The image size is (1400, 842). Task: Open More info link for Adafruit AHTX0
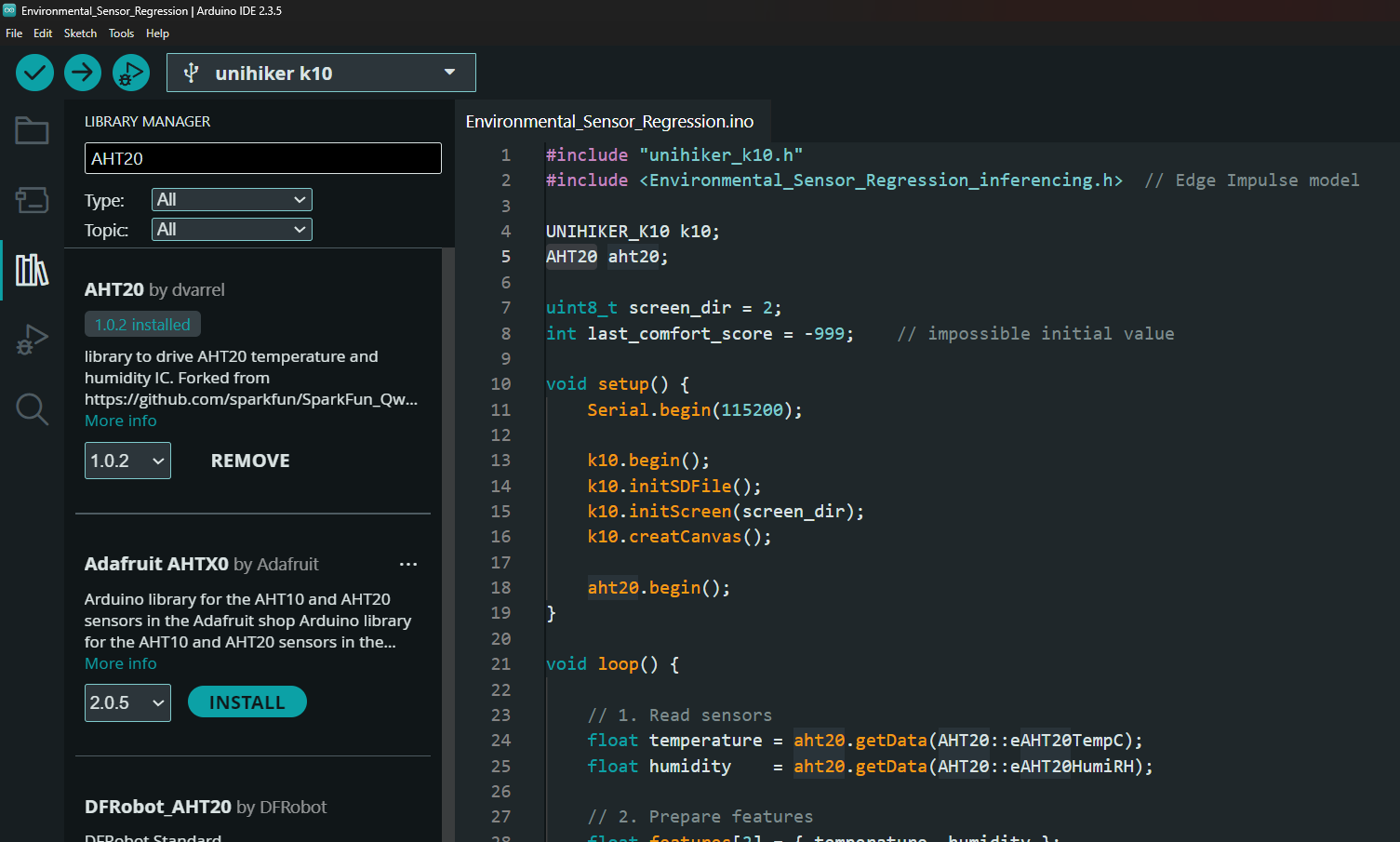point(121,663)
